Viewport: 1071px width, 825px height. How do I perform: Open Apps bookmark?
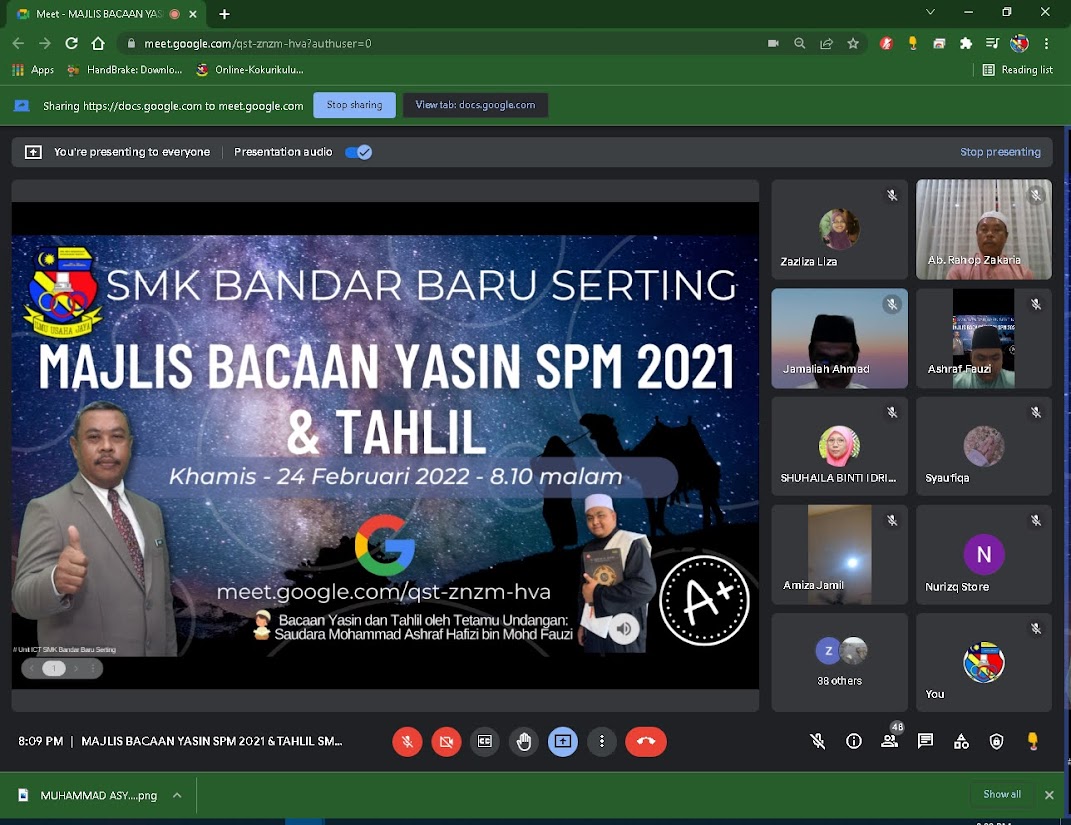(x=33, y=70)
